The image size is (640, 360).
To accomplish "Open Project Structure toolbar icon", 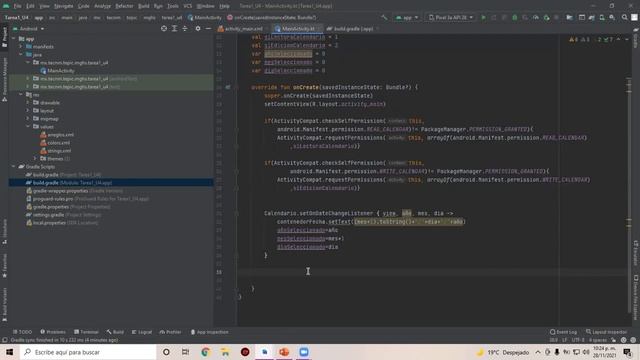I will tap(569, 18).
